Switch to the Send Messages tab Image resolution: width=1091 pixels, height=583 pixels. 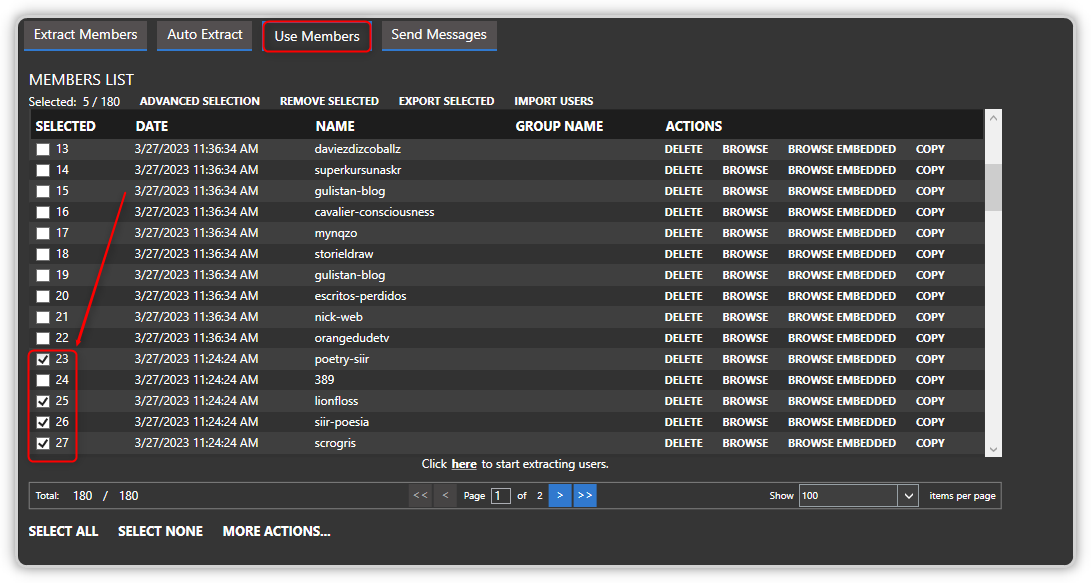click(439, 34)
